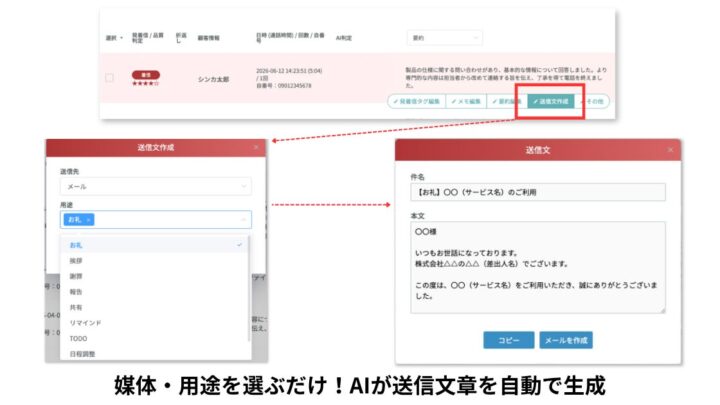The height and width of the screenshot is (405, 720).
Task: Select 共有 from the 用途 list
Action: click(x=155, y=308)
